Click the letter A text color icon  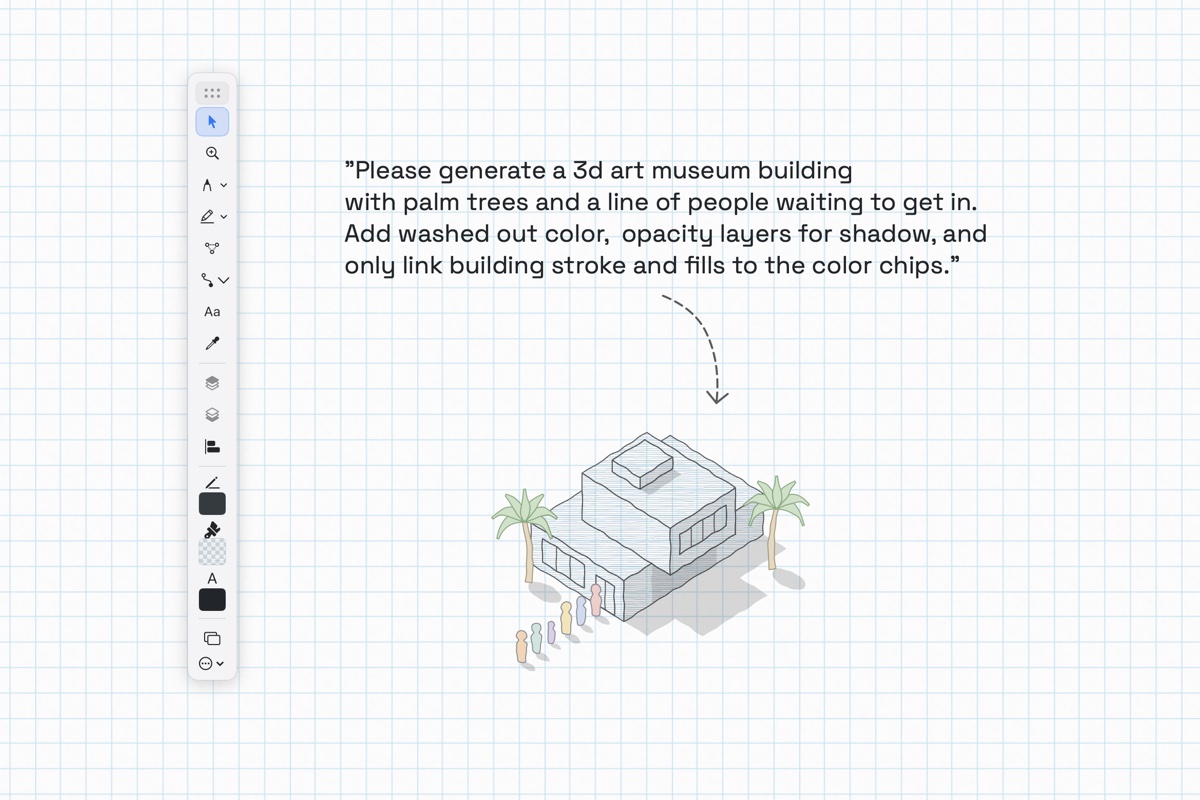click(212, 579)
